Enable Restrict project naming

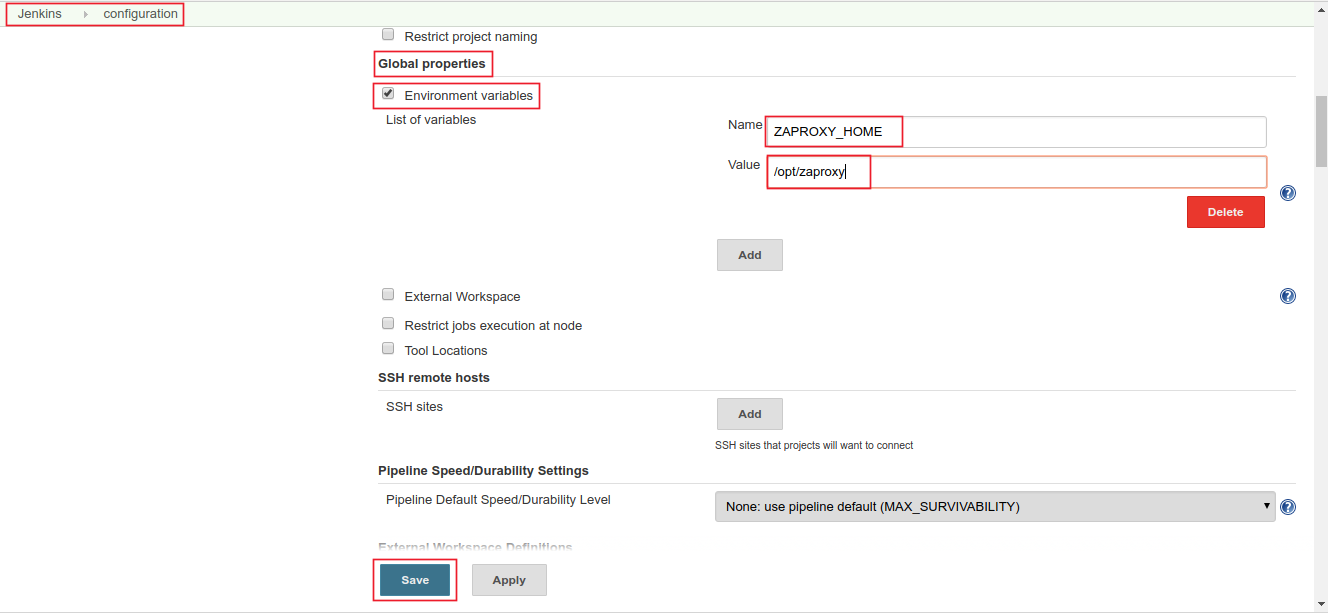[388, 33]
